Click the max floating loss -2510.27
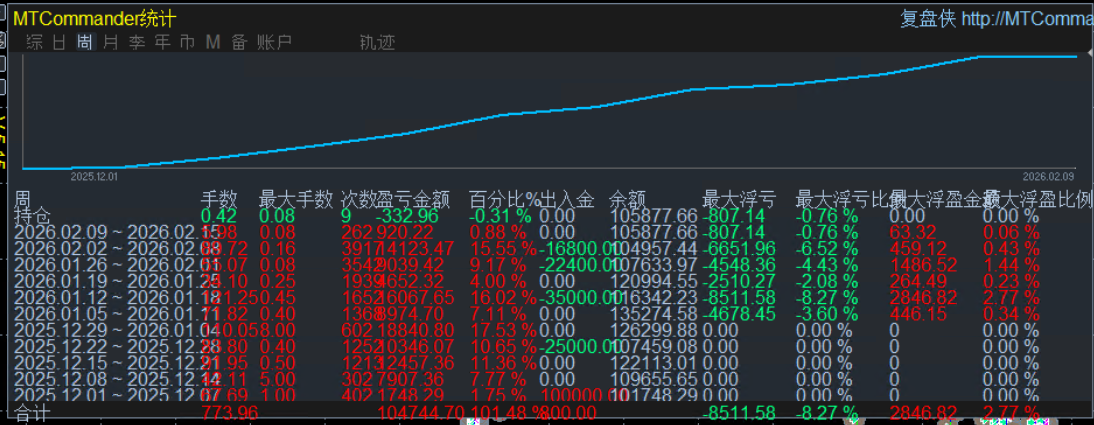 pyautogui.click(x=738, y=281)
